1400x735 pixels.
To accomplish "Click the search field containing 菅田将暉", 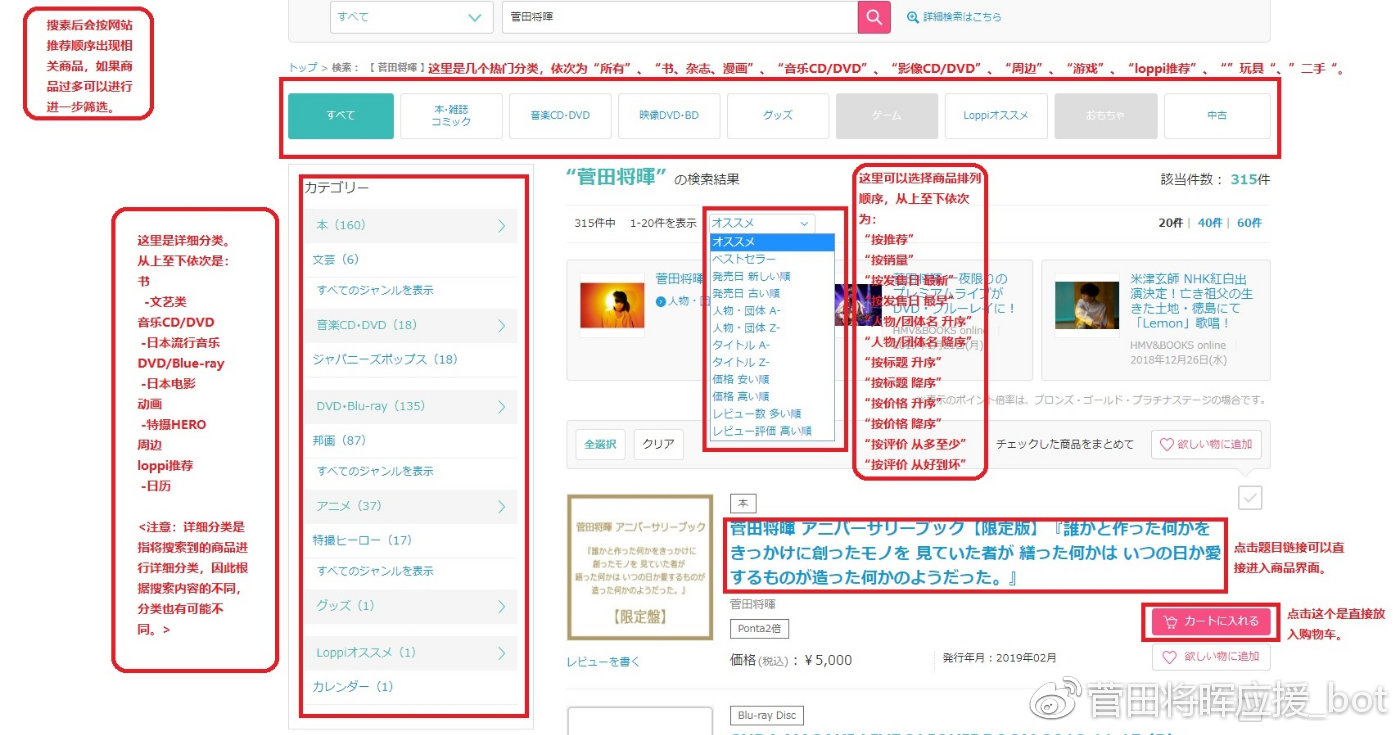I will [679, 17].
